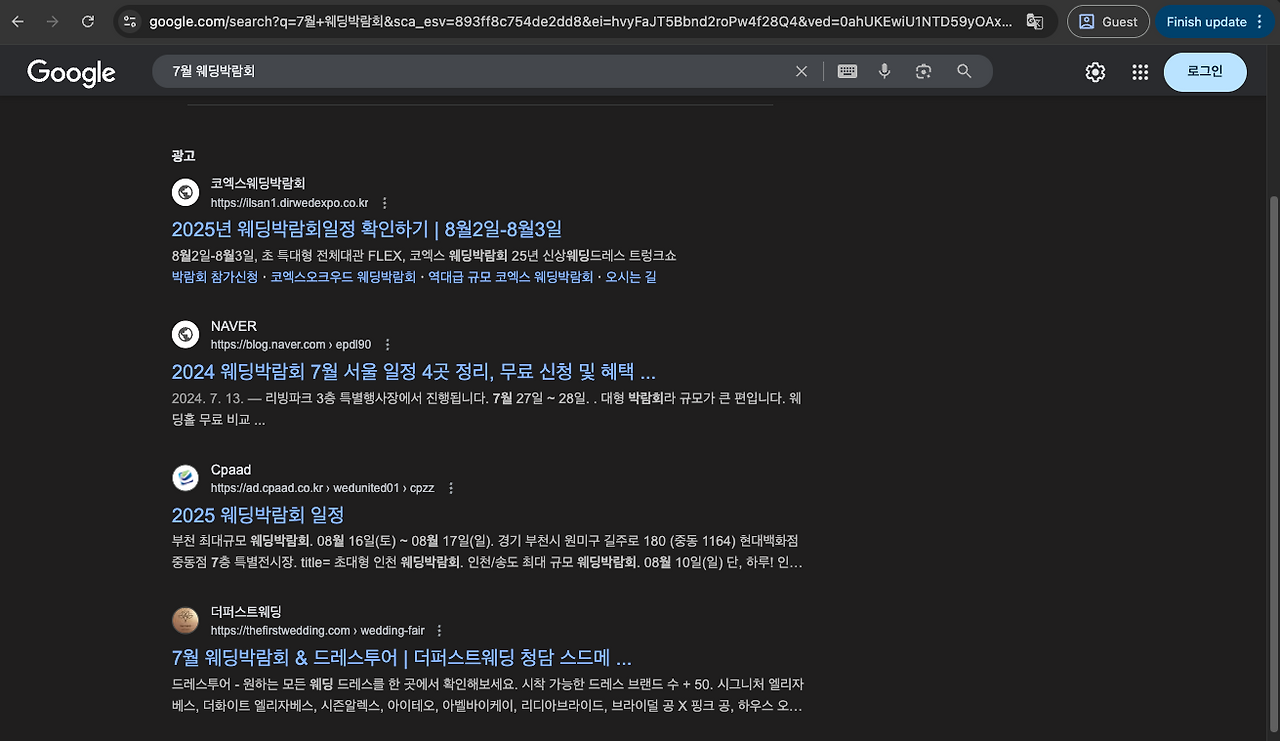This screenshot has height=741, width=1280.
Task: Open quick settings via the gear icon
Action: point(1095,71)
